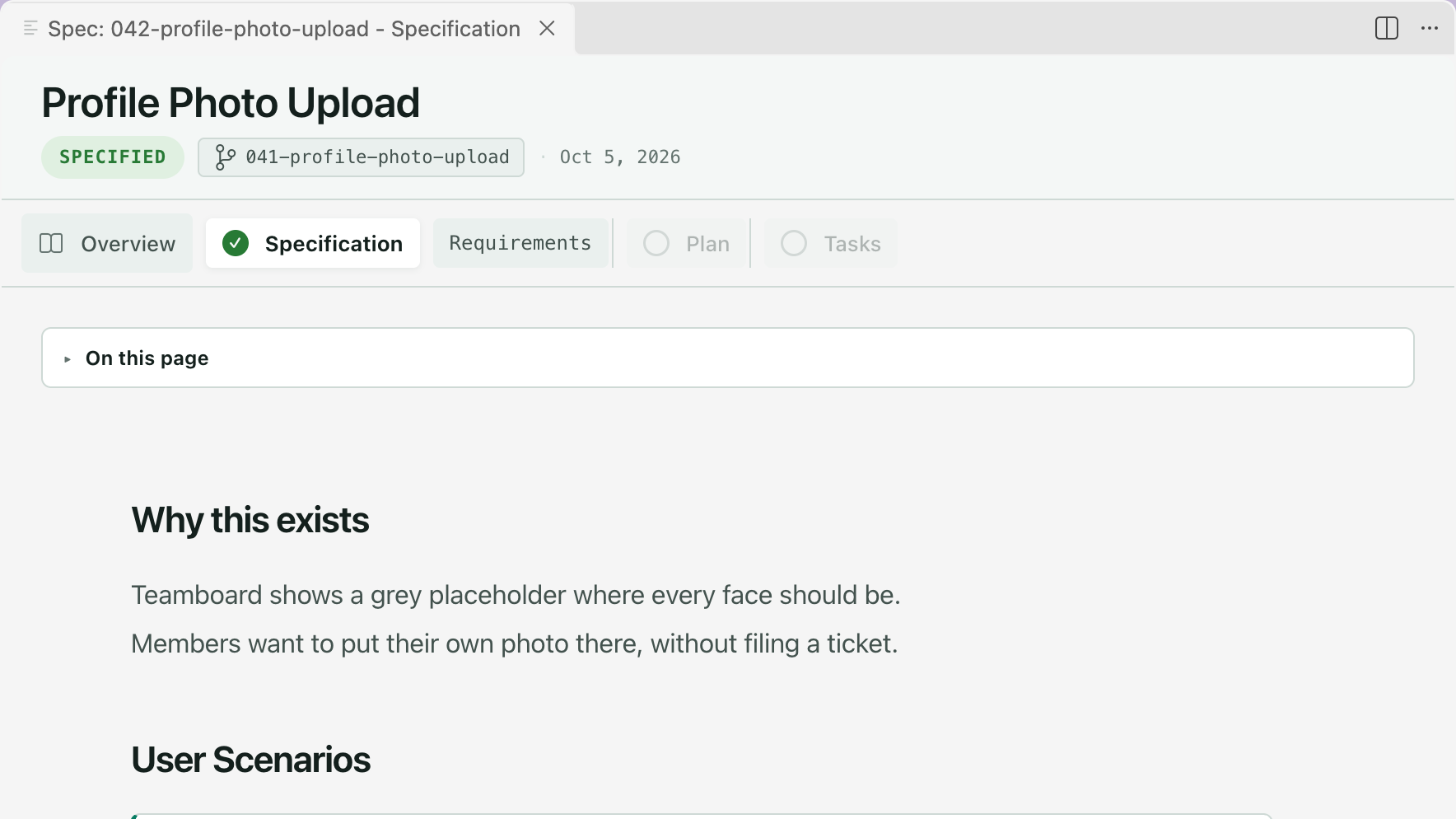Expand the On this page section

click(x=728, y=358)
